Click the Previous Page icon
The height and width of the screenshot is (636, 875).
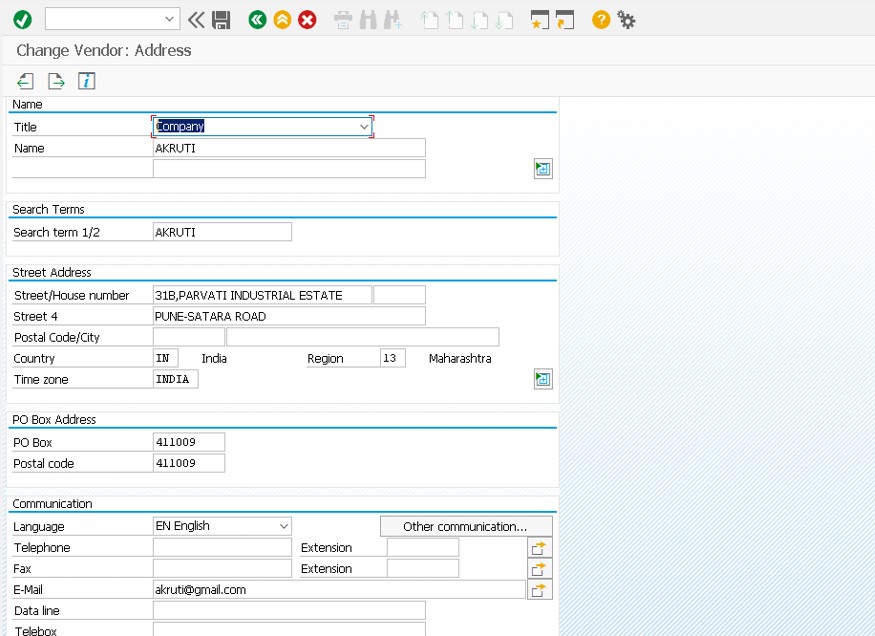pos(455,20)
